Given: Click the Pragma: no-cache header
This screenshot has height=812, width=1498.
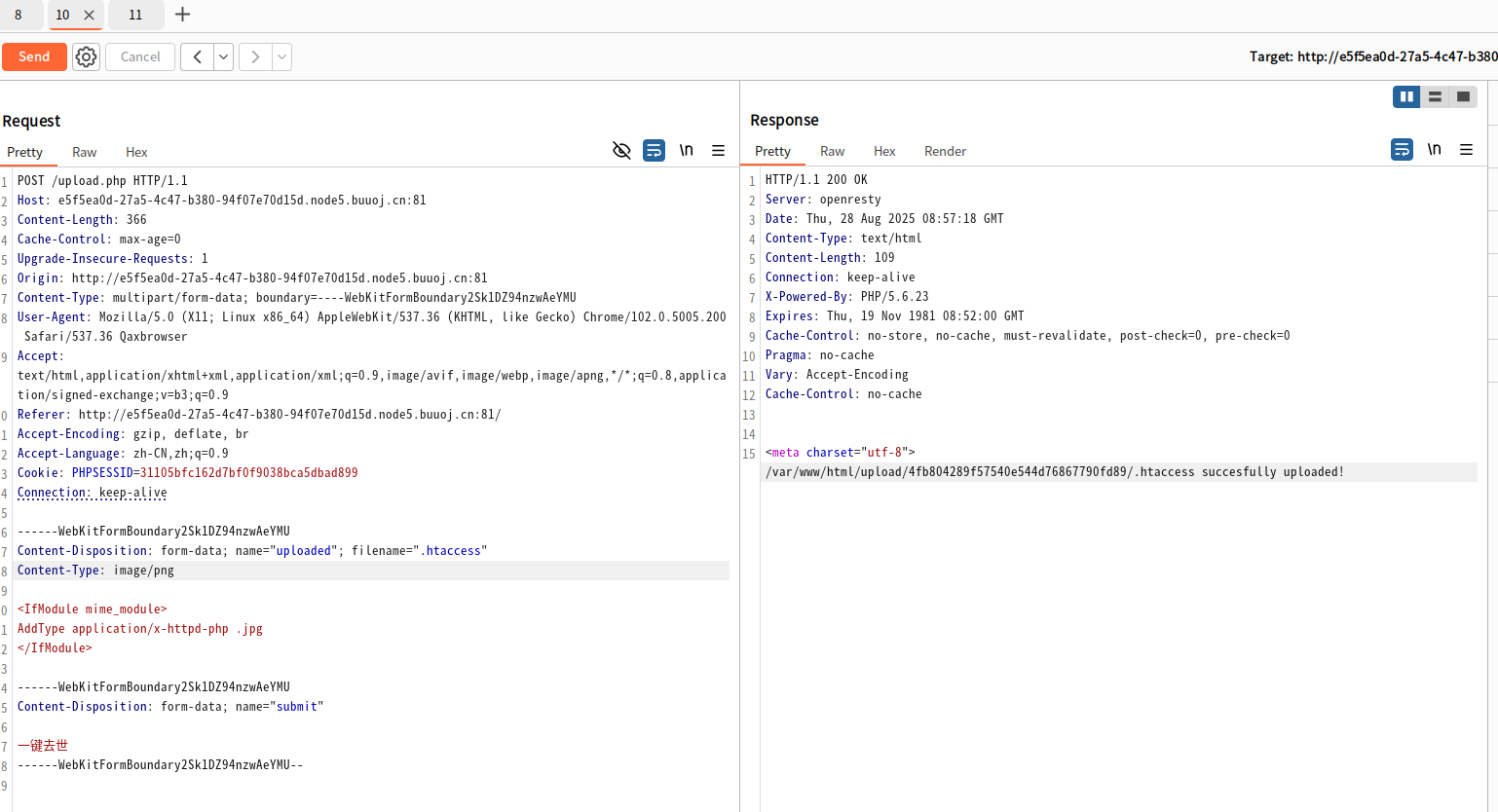Looking at the screenshot, I should pyautogui.click(x=820, y=355).
